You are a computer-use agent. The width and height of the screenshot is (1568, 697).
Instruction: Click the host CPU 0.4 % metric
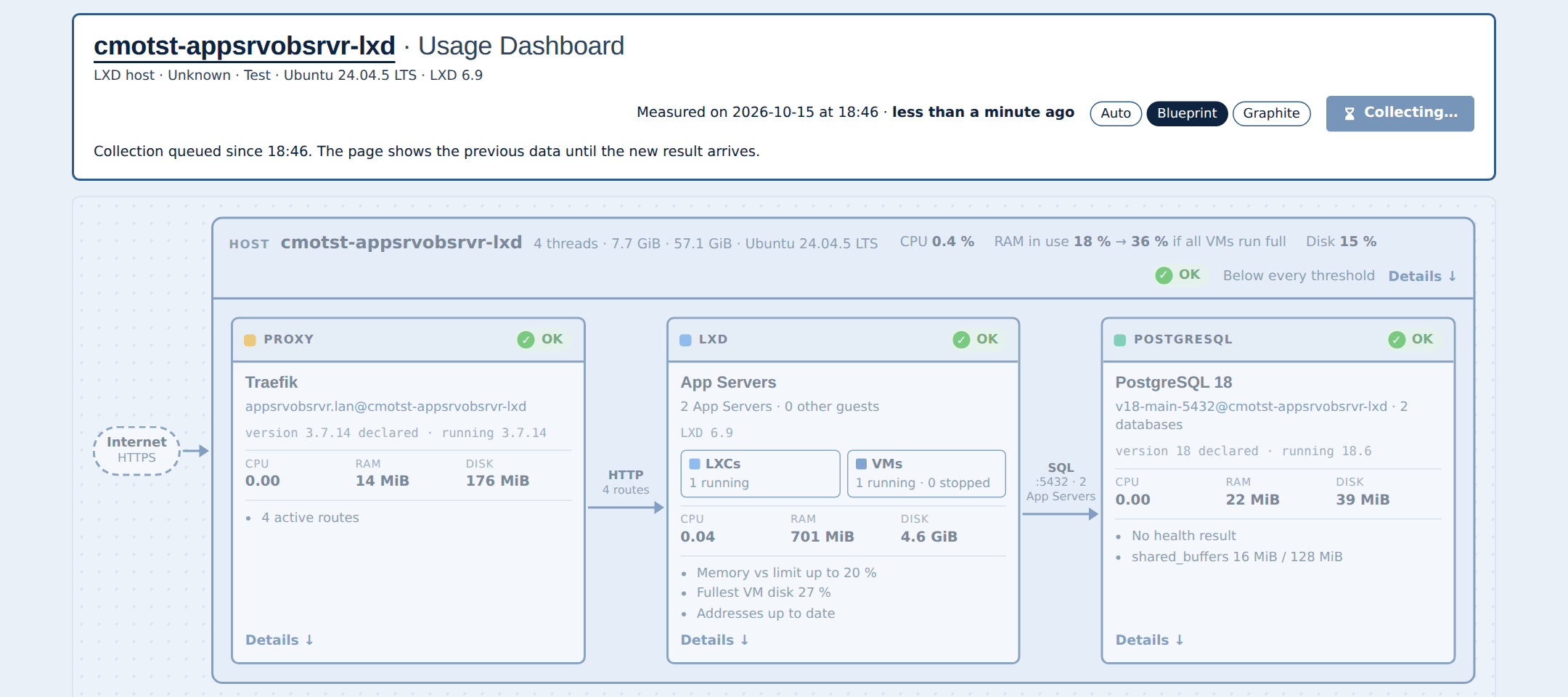click(936, 242)
